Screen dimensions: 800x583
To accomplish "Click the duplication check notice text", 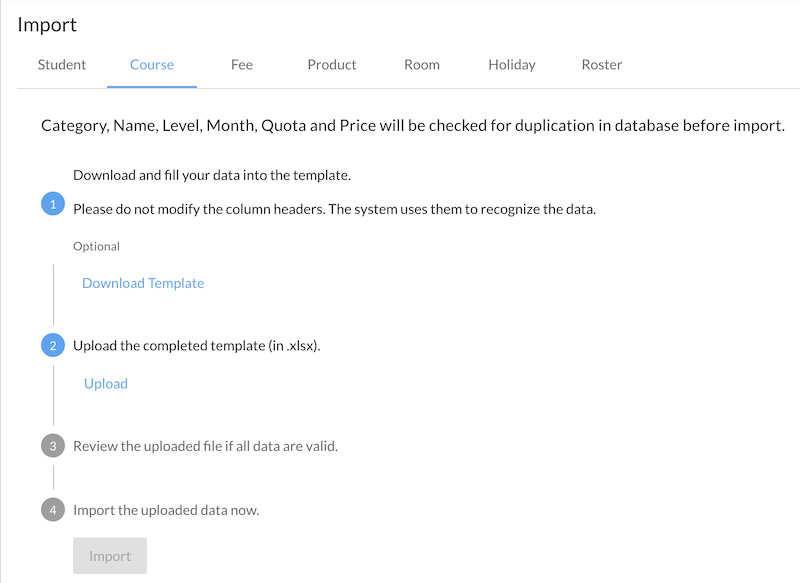I will (x=412, y=126).
